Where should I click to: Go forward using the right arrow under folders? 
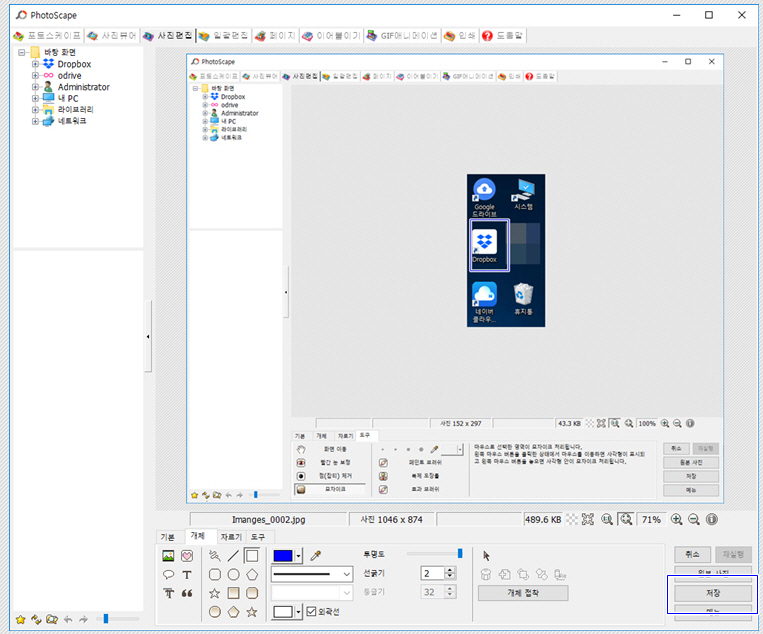(84, 619)
